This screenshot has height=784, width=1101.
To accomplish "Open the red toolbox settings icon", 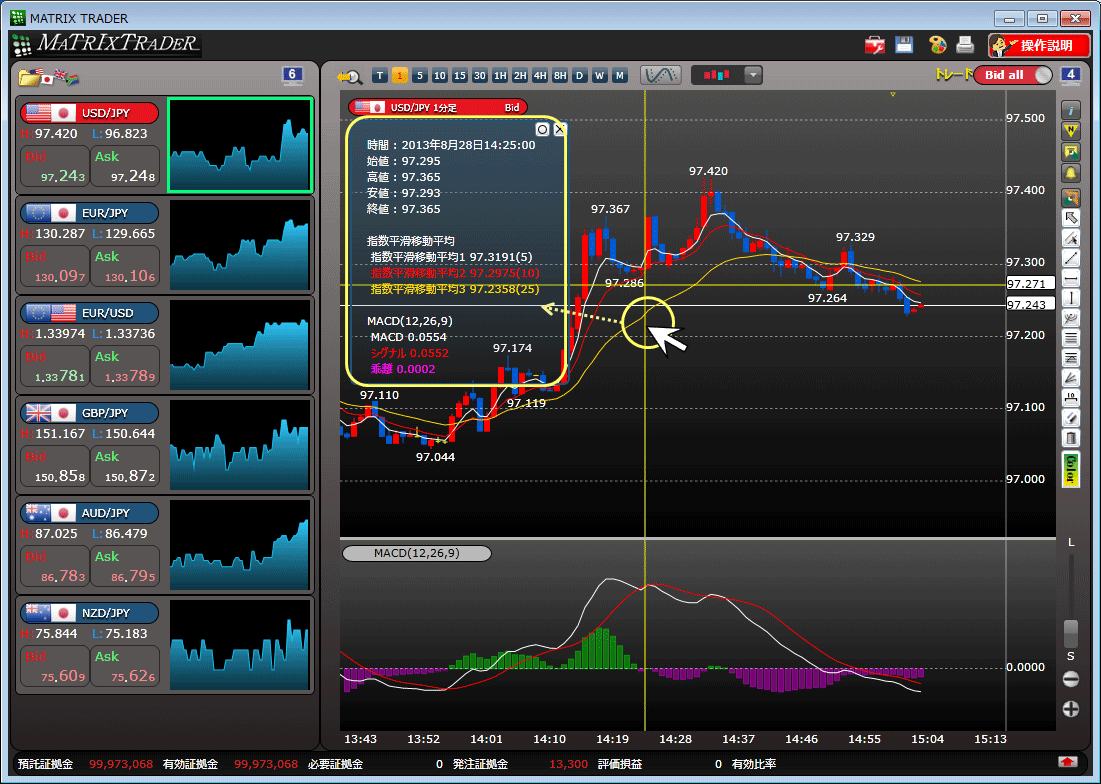I will 874,46.
